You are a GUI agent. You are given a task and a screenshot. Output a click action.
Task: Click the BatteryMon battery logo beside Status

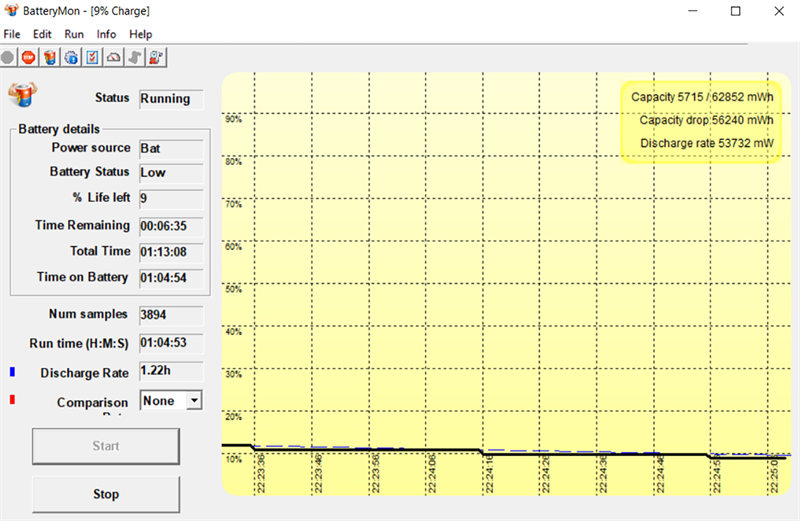tap(22, 94)
